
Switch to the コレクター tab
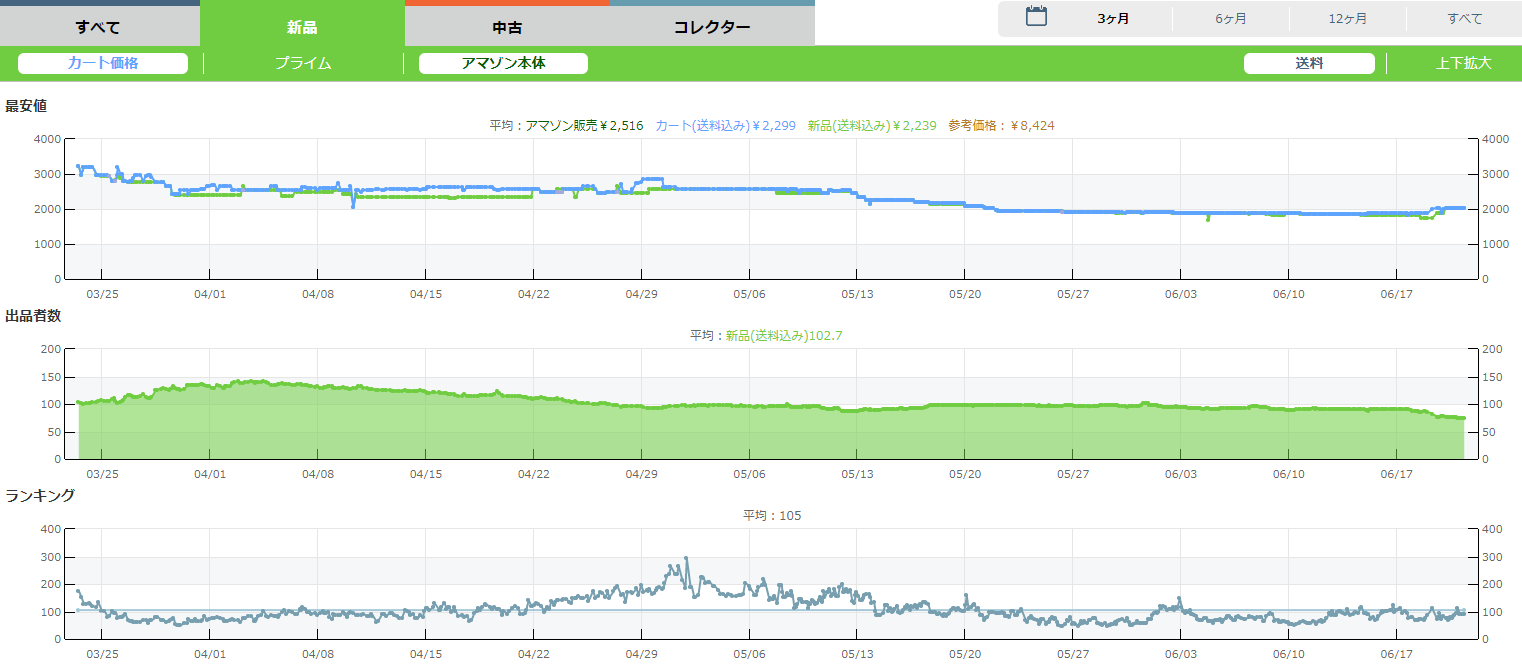[711, 27]
